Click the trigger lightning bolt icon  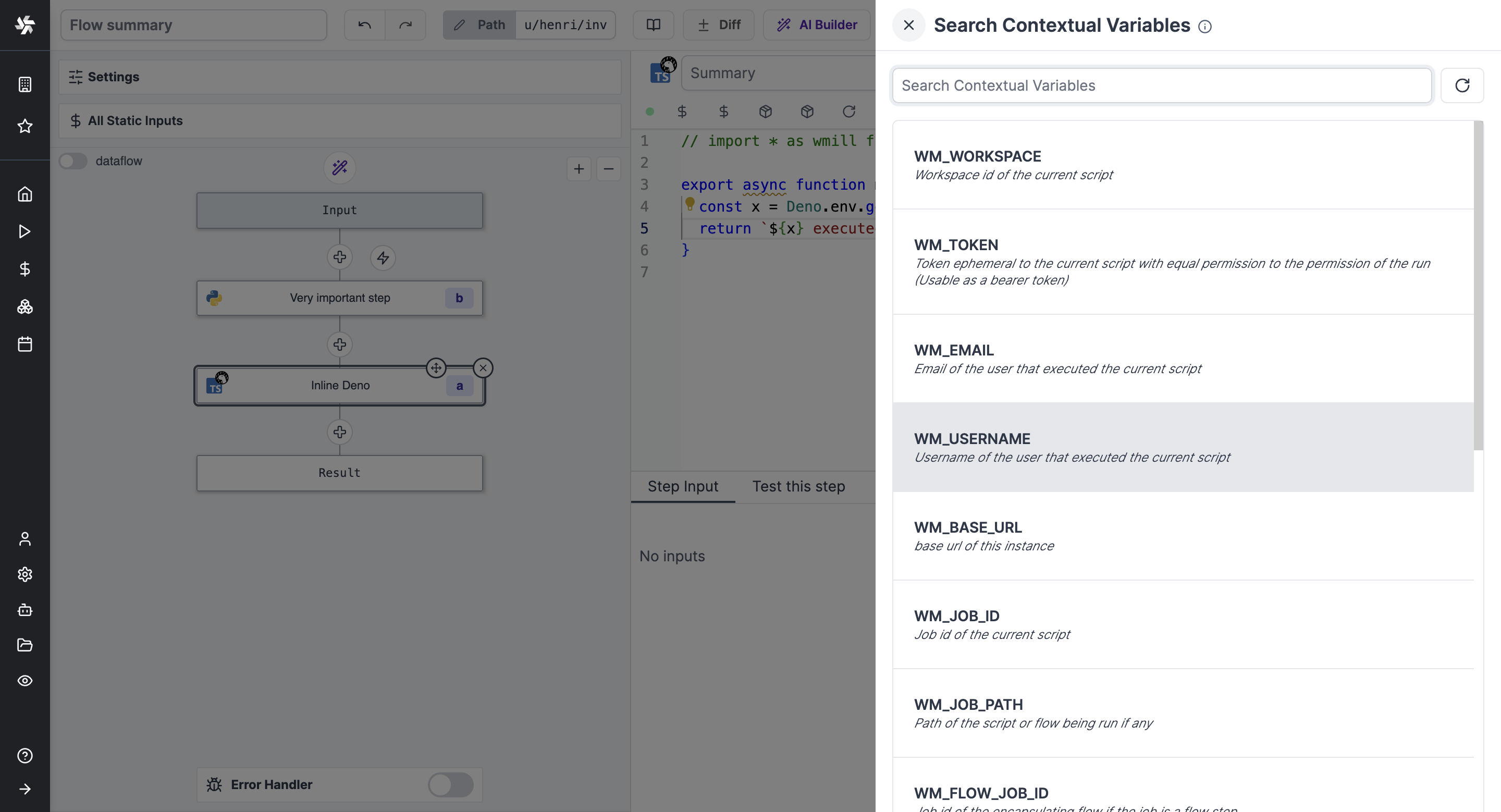[x=383, y=257]
